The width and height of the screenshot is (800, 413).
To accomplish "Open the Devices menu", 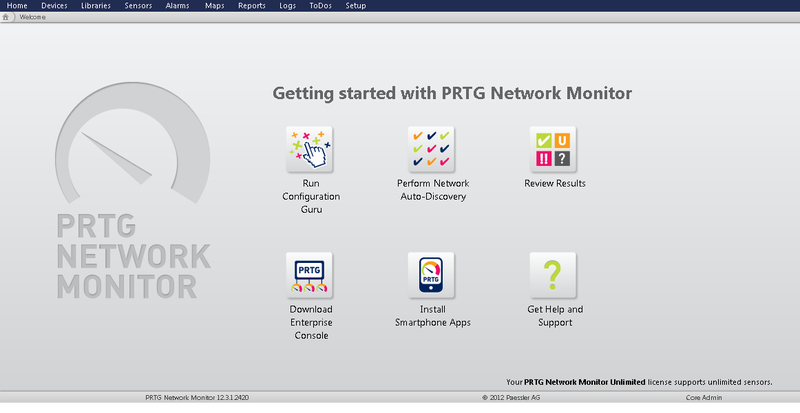I will point(54,6).
